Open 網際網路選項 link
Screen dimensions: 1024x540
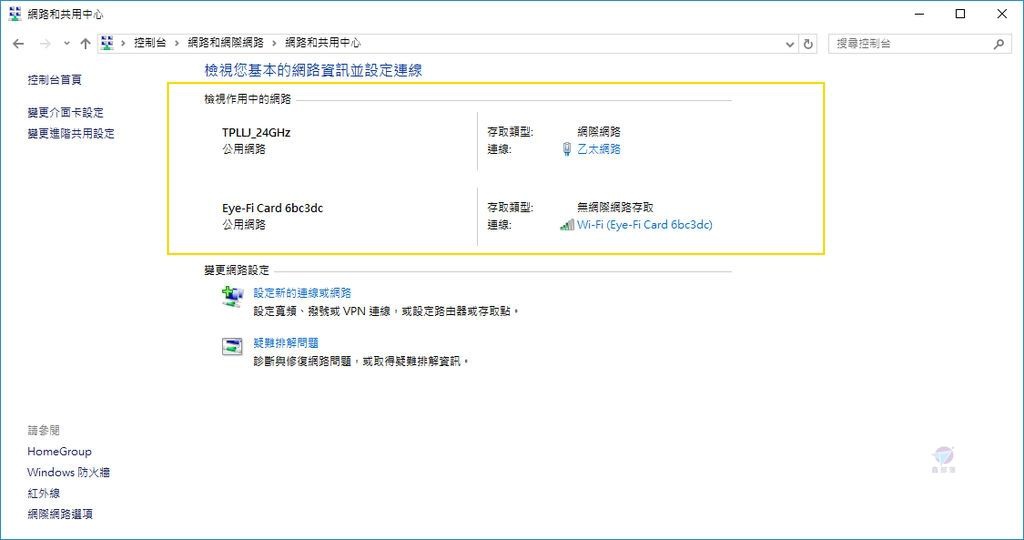[60, 514]
